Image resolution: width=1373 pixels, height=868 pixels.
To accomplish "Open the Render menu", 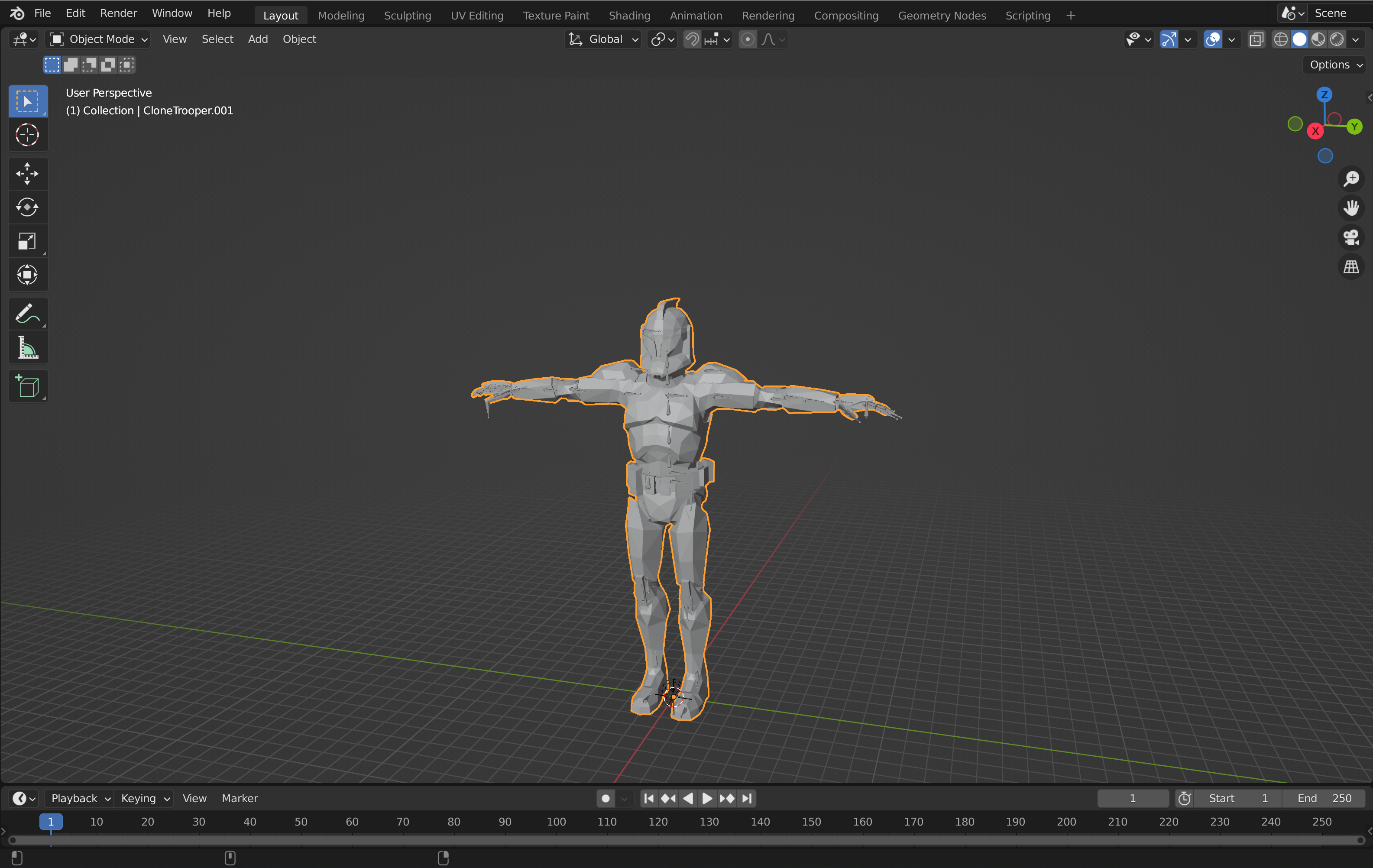I will [119, 13].
